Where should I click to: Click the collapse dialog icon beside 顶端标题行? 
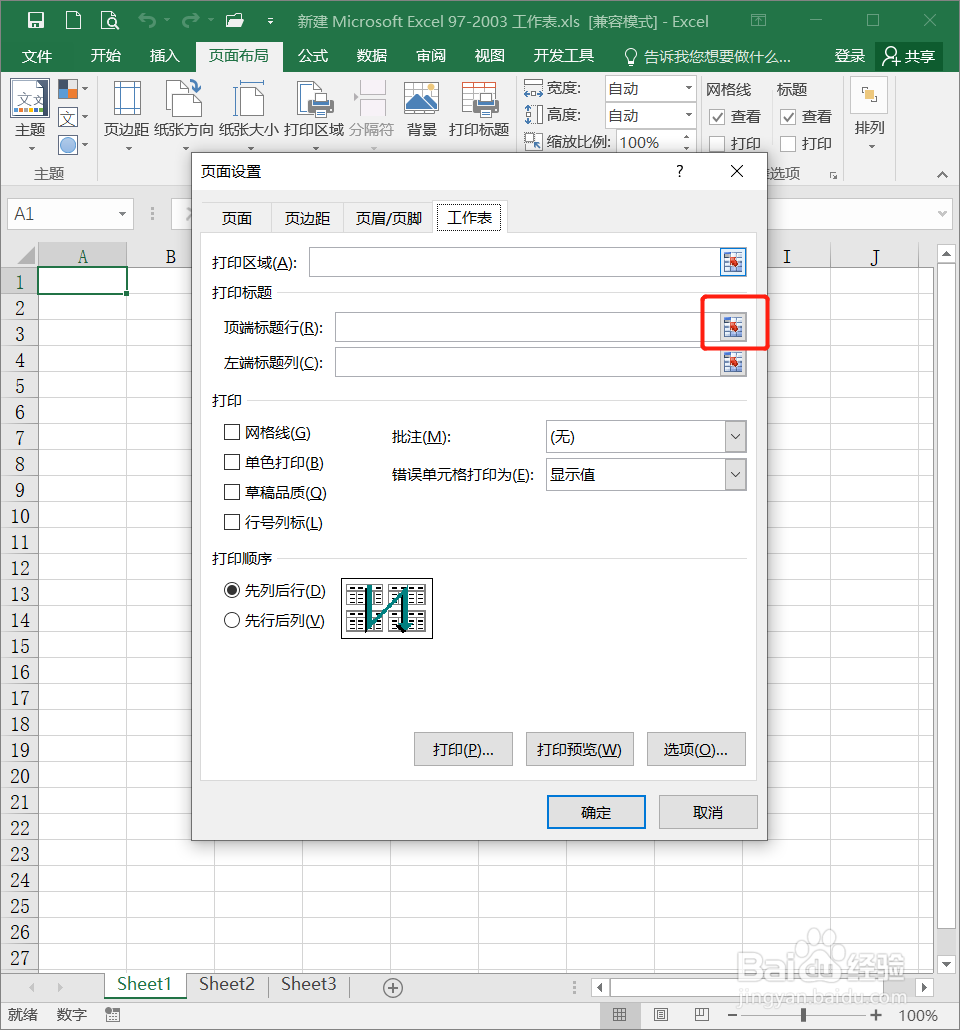(x=733, y=326)
